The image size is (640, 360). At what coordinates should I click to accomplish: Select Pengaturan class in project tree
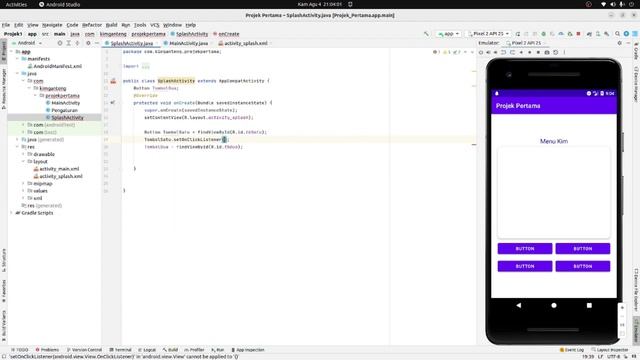point(62,110)
